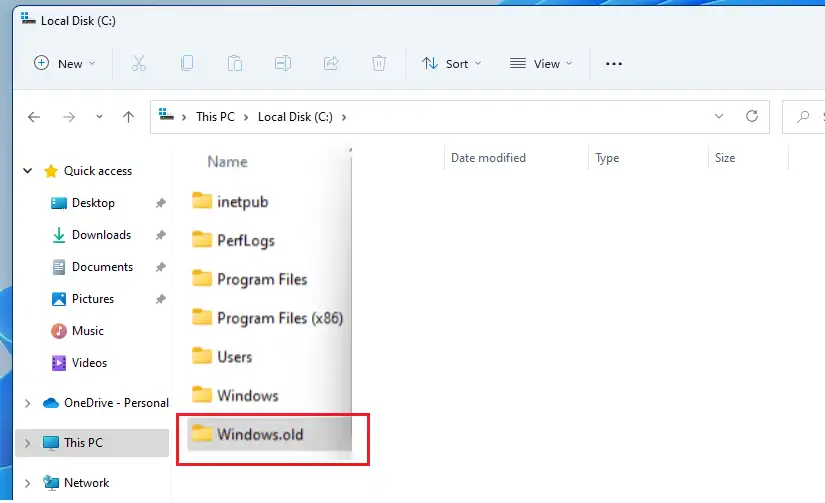Open the See more ellipsis menu
825x503 pixels.
[x=613, y=64]
